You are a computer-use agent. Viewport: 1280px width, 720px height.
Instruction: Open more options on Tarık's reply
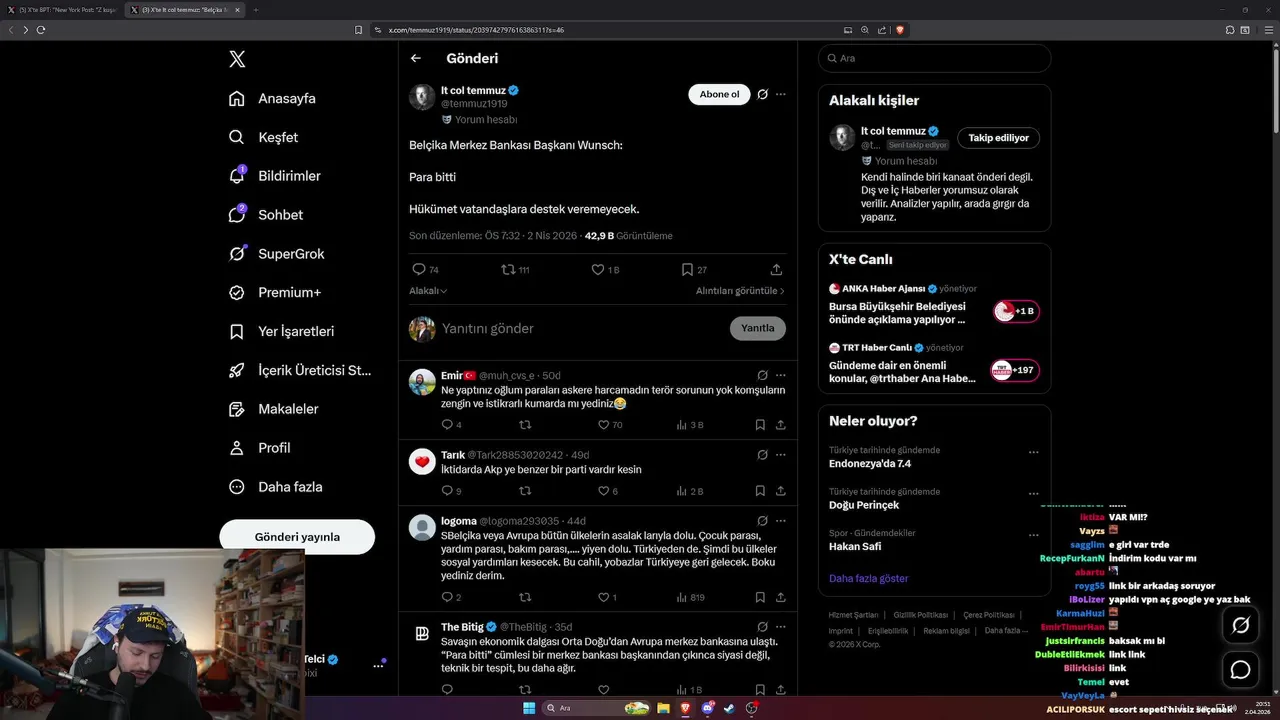(781, 455)
